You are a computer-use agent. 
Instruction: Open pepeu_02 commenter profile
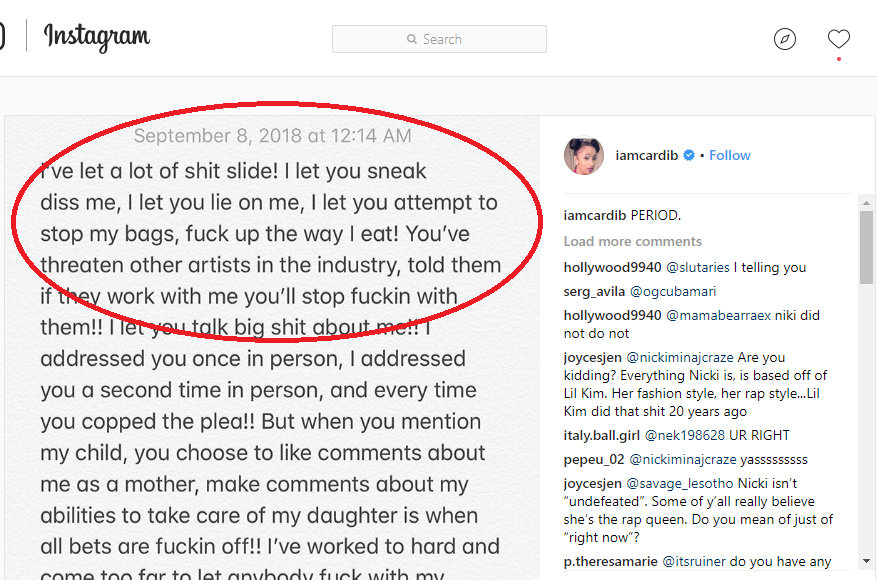coord(593,459)
